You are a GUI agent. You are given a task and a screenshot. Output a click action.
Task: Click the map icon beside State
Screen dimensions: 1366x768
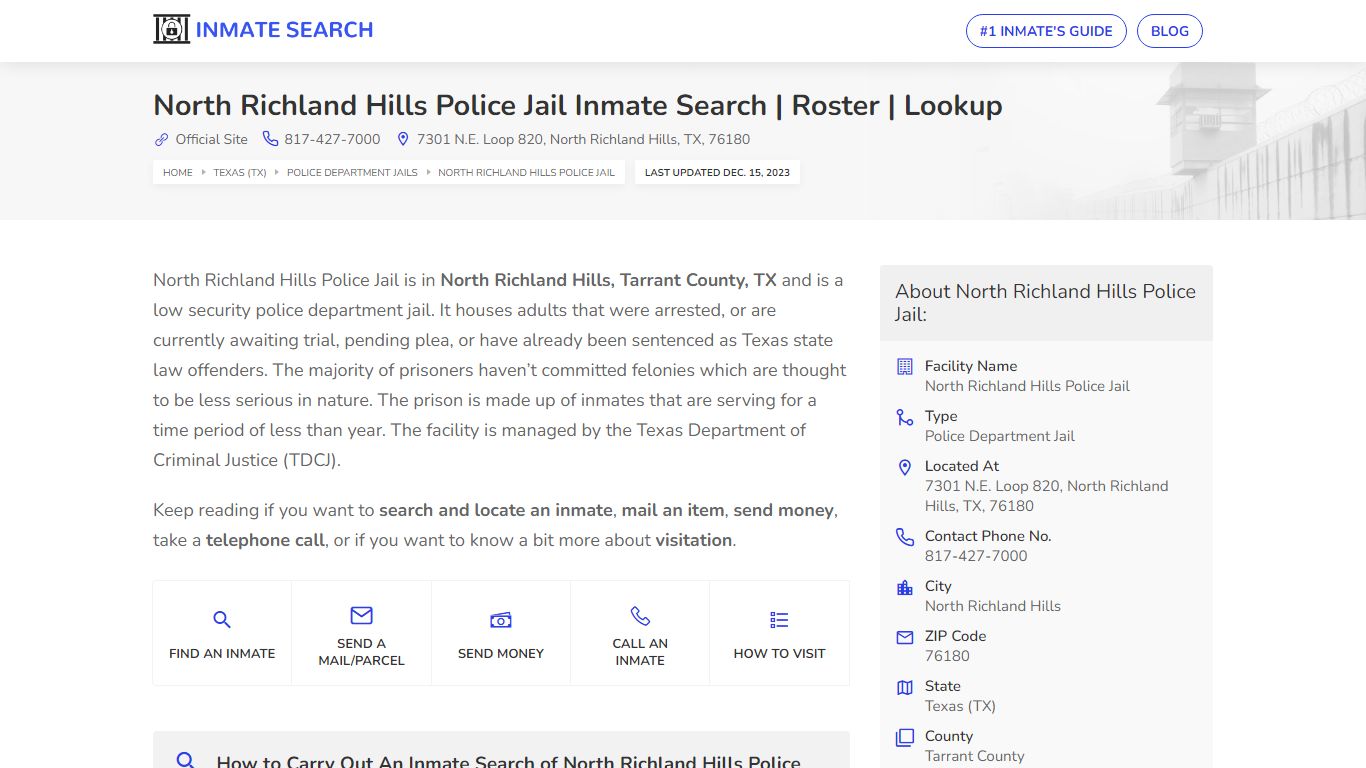pos(905,687)
